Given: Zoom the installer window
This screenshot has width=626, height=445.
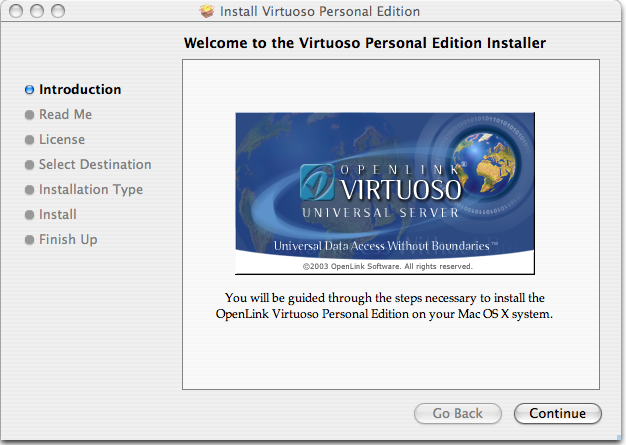Looking at the screenshot, I should point(58,11).
